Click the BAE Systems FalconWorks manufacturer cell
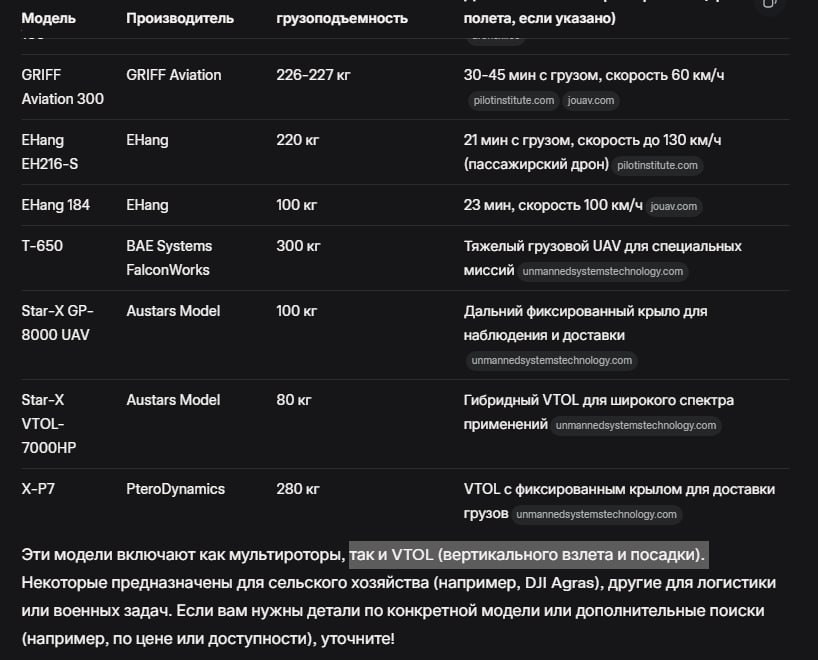 coord(169,257)
